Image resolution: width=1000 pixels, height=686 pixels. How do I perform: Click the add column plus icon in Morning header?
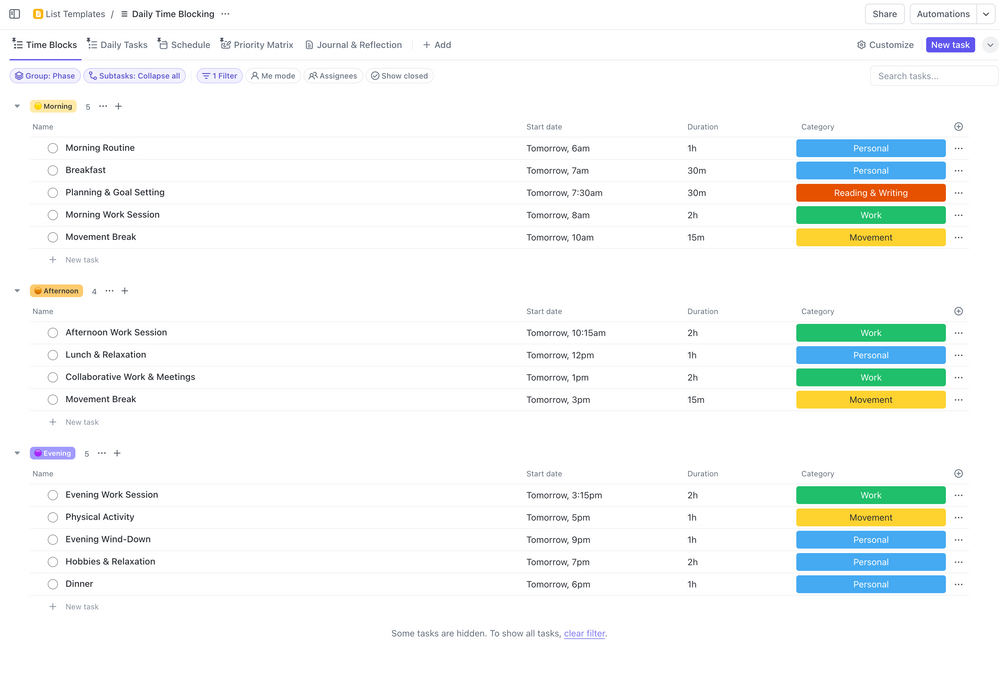click(x=958, y=127)
